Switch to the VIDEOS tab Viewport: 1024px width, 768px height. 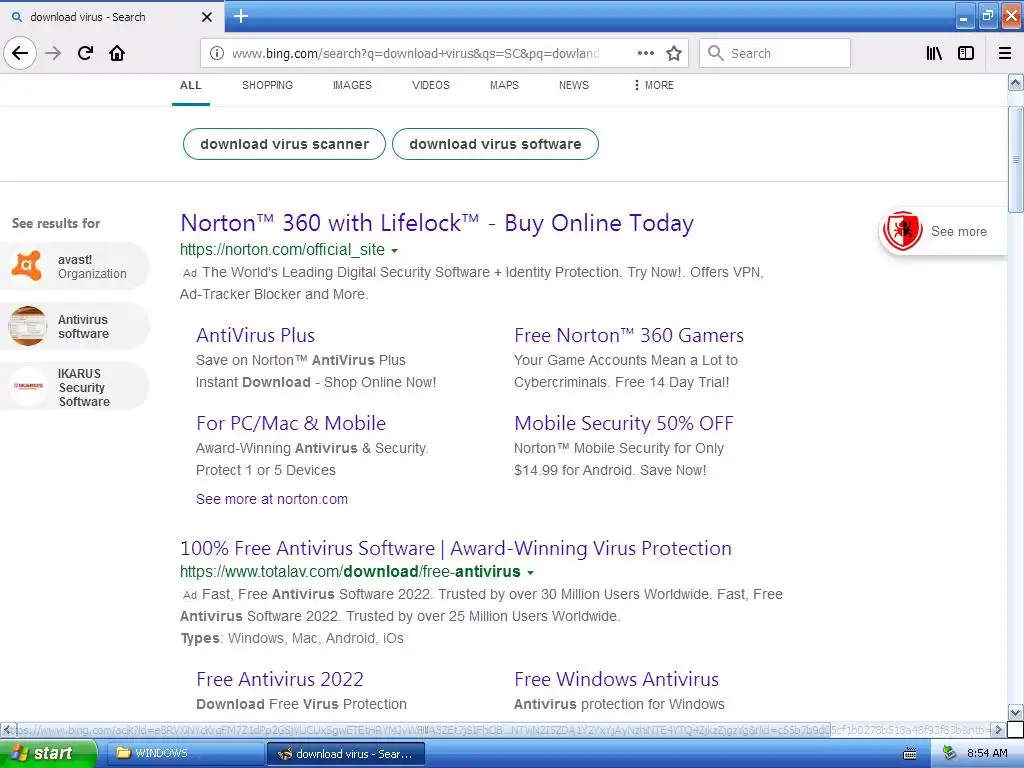pos(430,86)
